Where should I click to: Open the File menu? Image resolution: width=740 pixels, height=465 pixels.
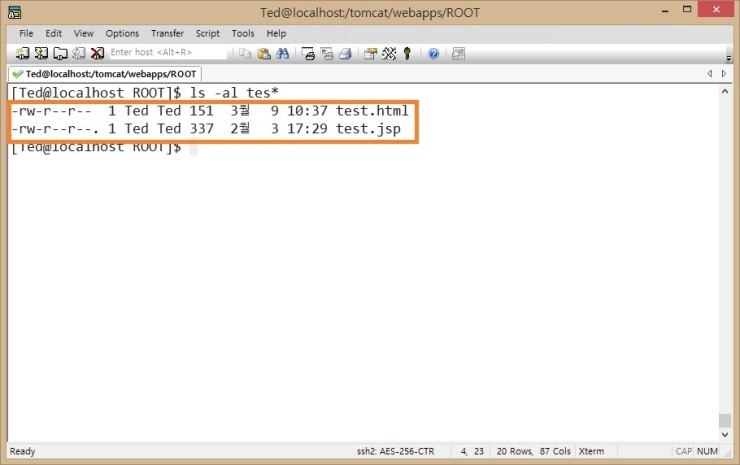[x=26, y=33]
